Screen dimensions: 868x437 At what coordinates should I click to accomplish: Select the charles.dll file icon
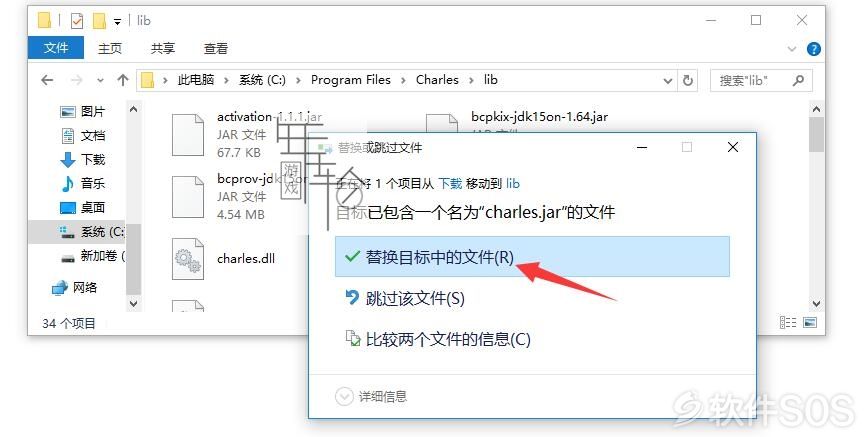[188, 259]
